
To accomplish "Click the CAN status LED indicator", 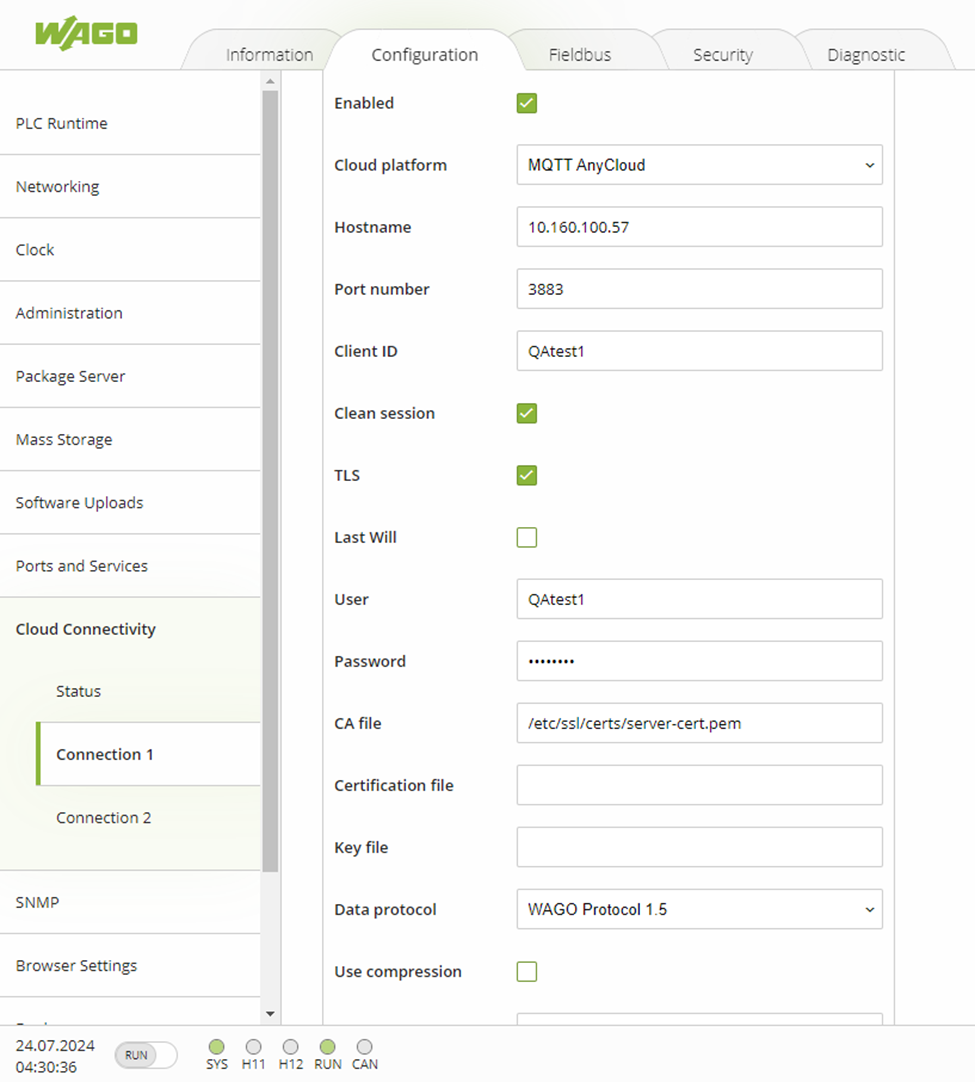I will pos(364,1047).
